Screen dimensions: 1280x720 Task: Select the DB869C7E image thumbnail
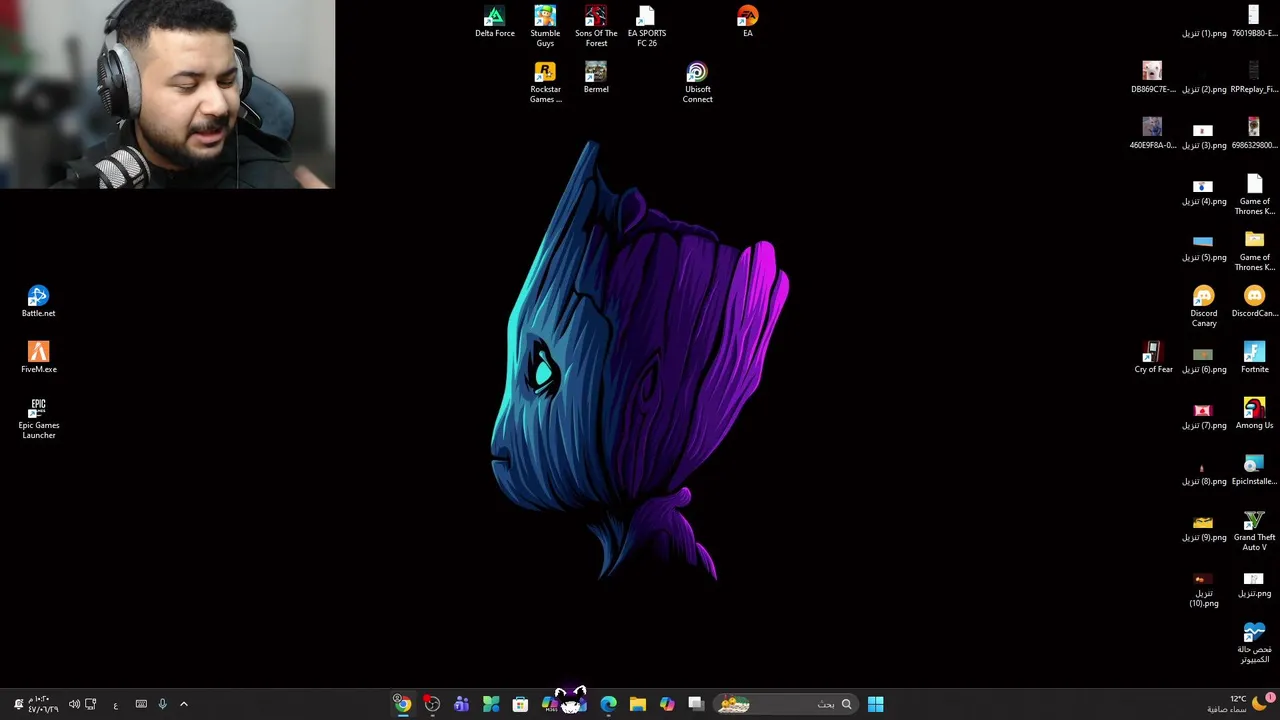coord(1153,78)
